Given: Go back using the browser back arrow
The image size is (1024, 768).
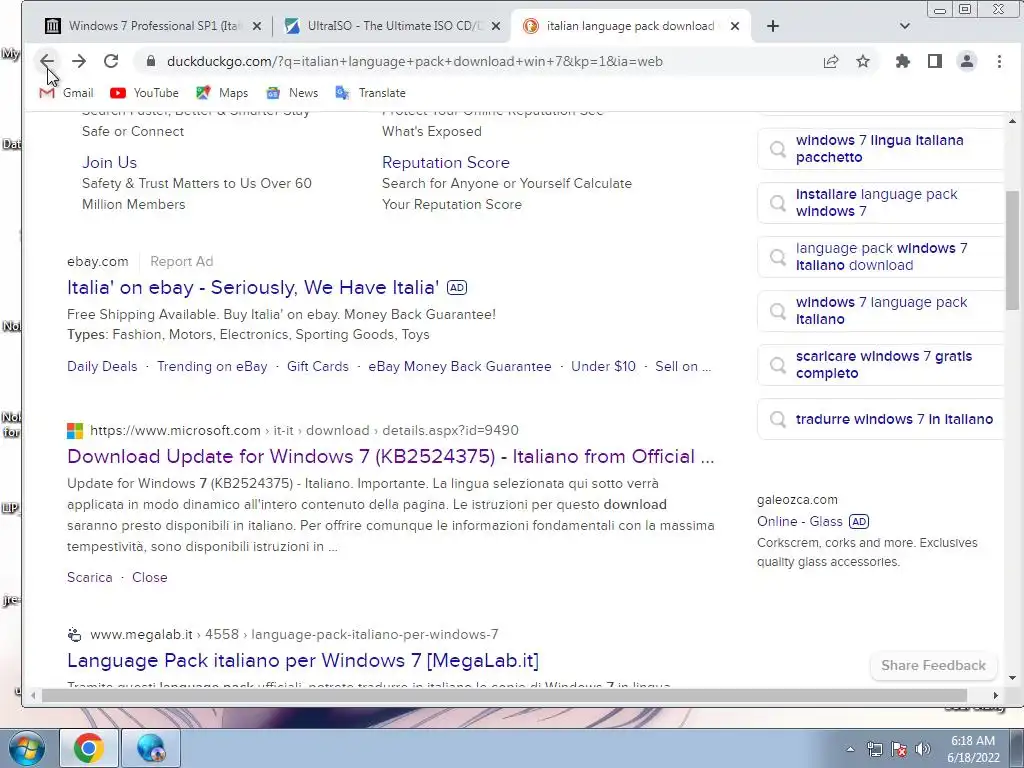Looking at the screenshot, I should coord(47,61).
